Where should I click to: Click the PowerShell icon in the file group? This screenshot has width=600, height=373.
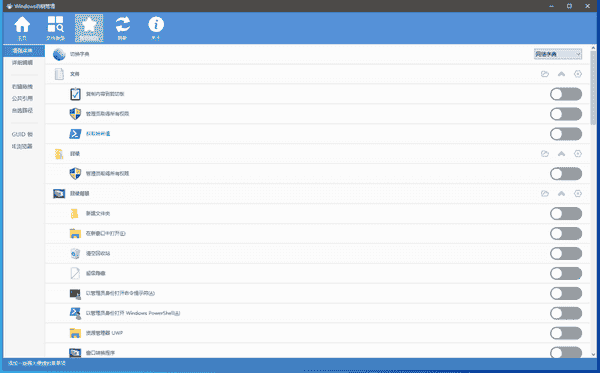click(x=75, y=134)
